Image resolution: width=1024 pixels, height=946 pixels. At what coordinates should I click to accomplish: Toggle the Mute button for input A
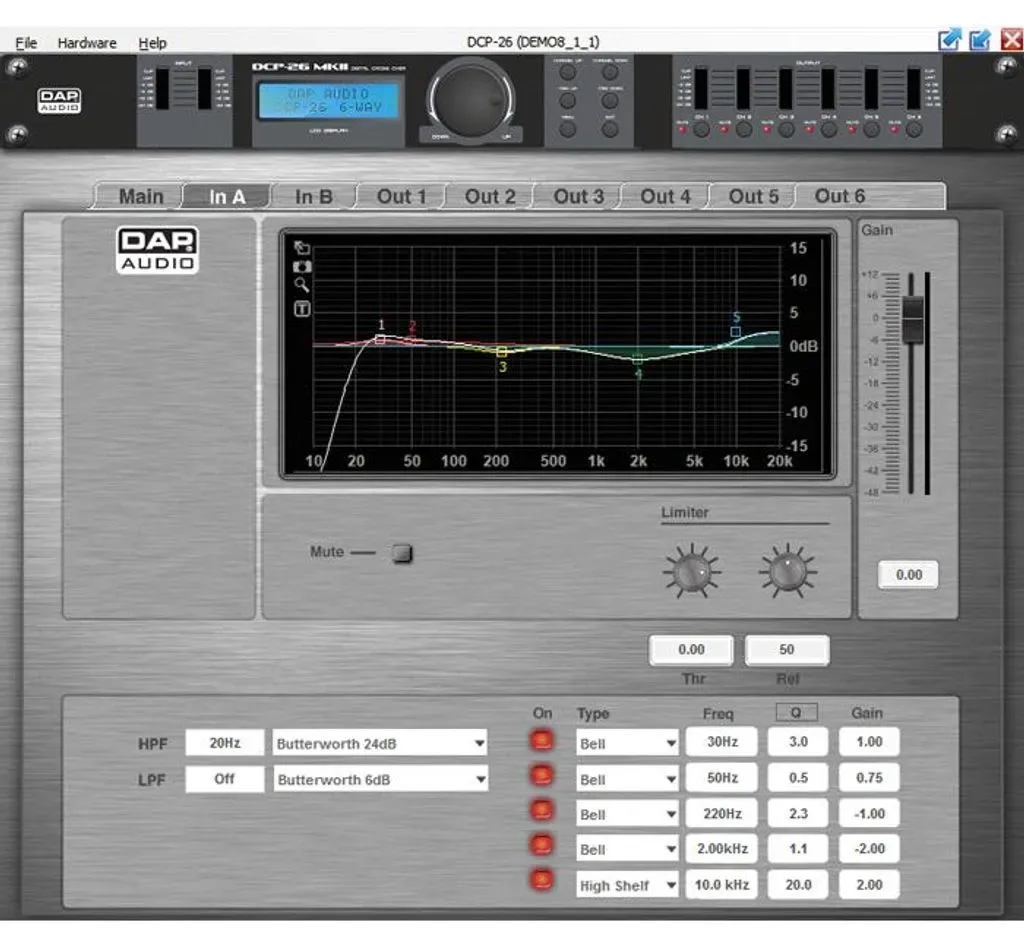click(402, 553)
